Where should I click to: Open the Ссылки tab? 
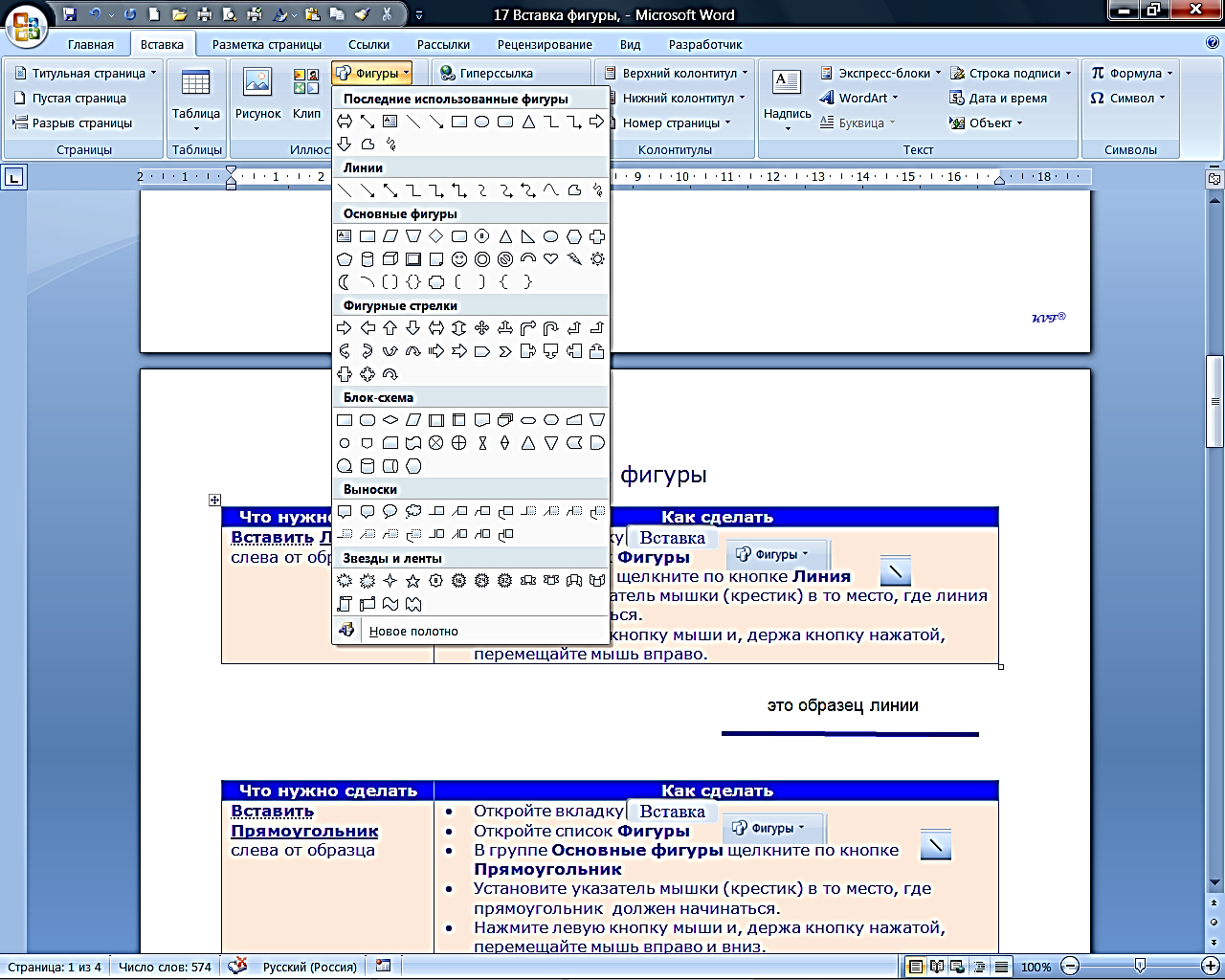click(x=368, y=44)
